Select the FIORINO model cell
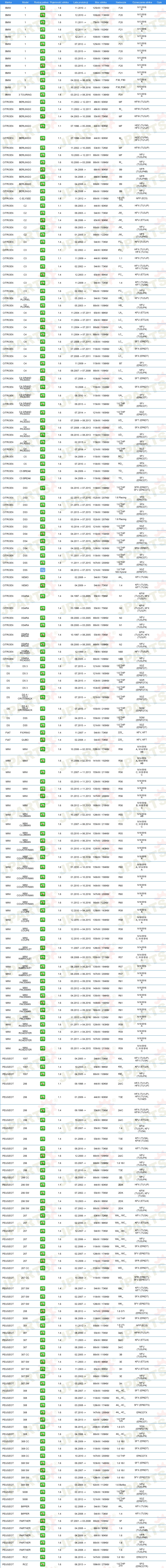The height and width of the screenshot is (1568, 166). click(x=25, y=732)
